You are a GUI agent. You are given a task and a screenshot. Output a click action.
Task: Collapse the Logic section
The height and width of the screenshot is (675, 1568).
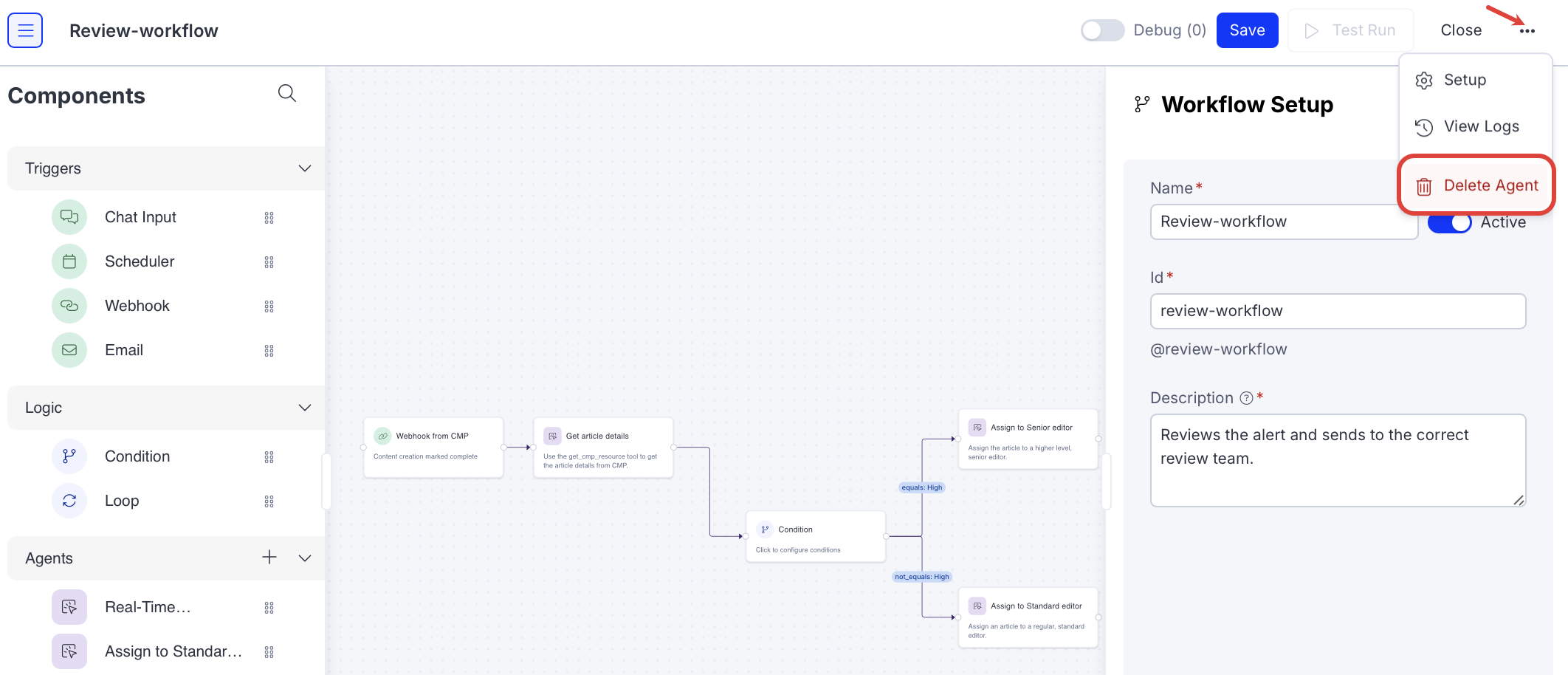[x=304, y=408]
